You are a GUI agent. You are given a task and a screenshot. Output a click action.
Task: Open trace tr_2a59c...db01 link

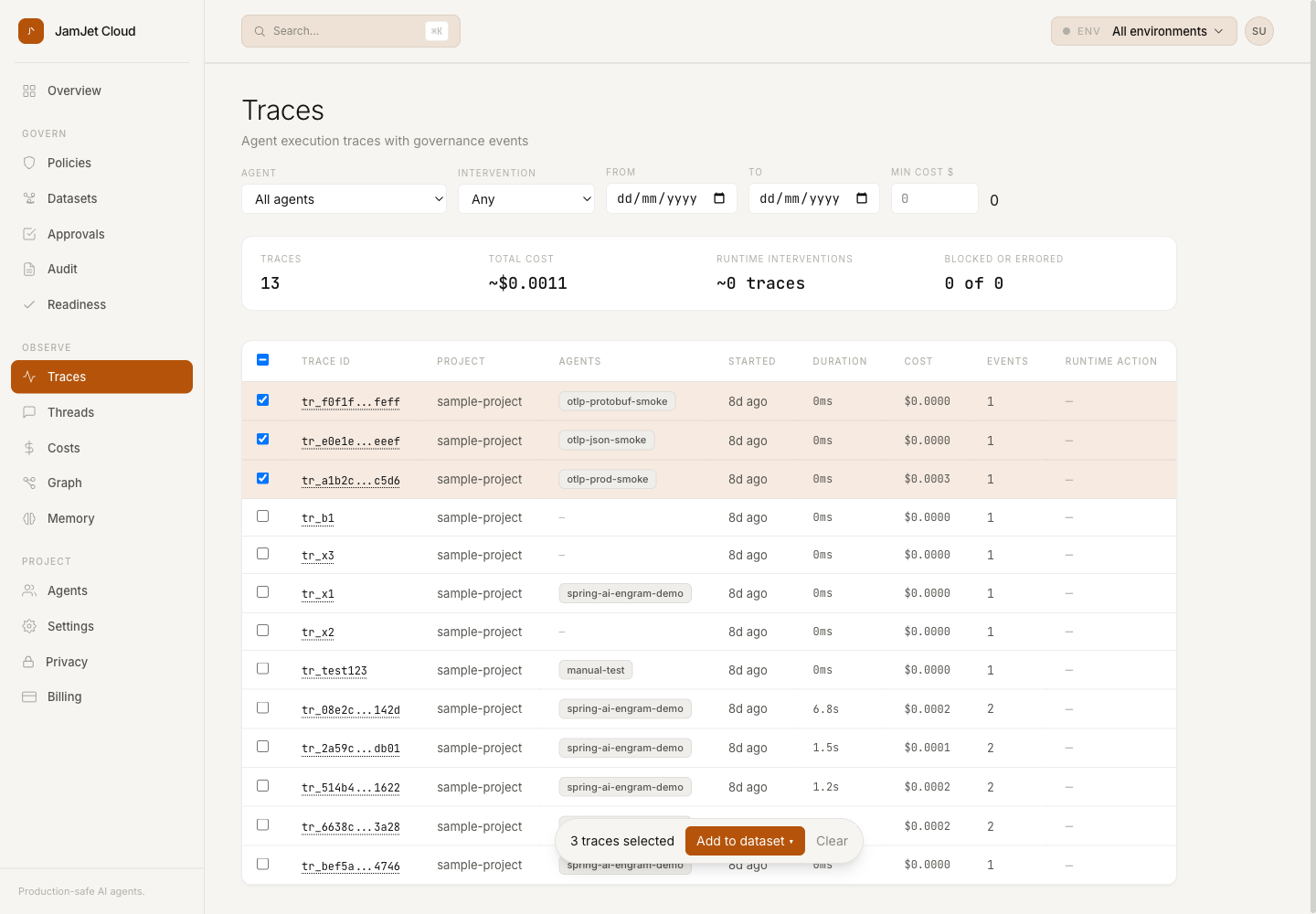pyautogui.click(x=351, y=749)
